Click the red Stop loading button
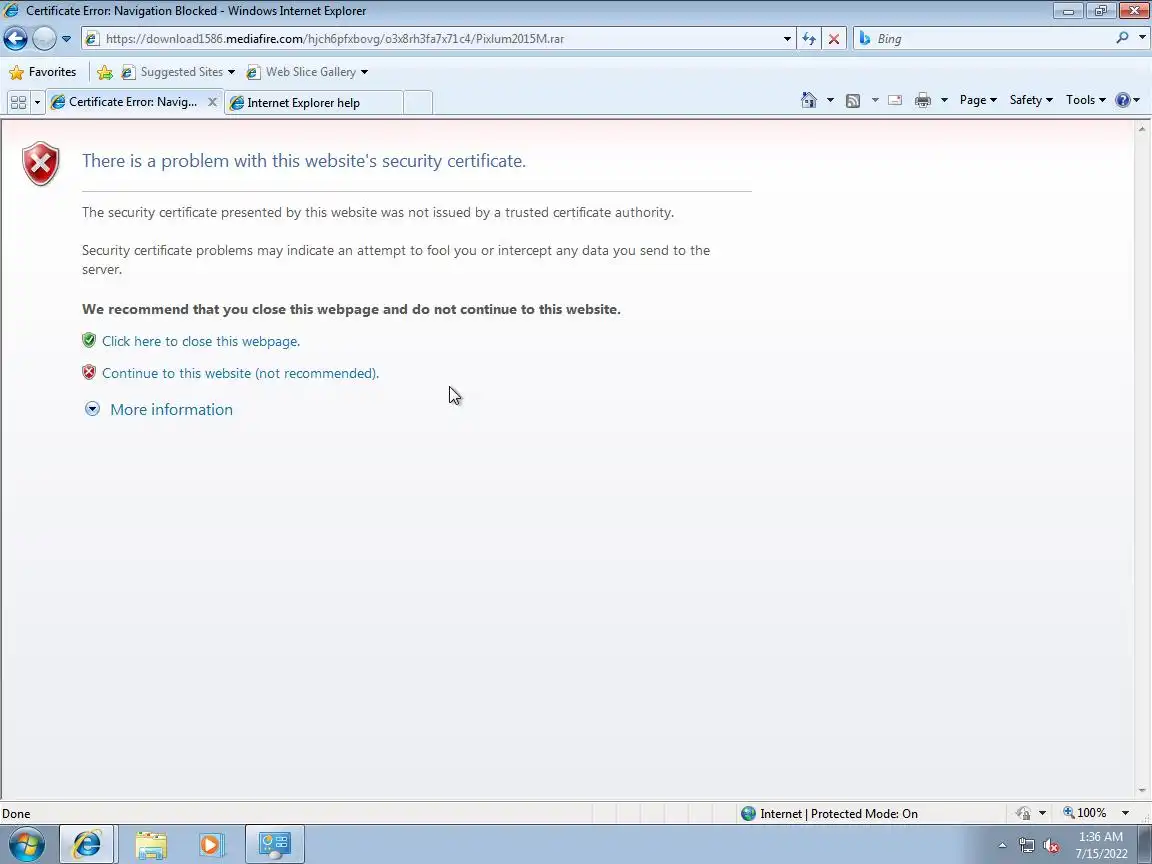 pyautogui.click(x=834, y=39)
